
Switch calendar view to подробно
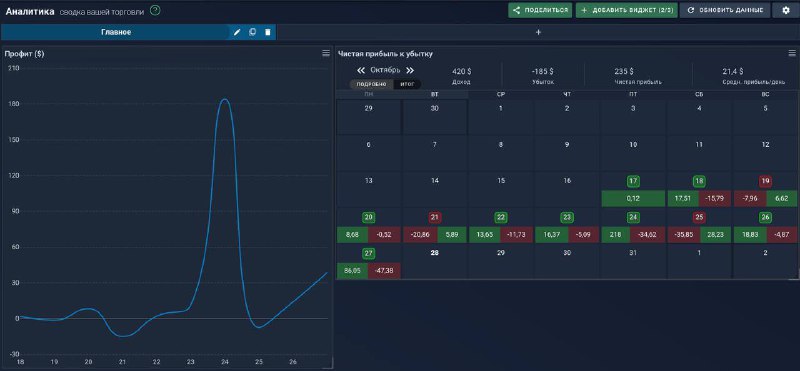coord(371,84)
